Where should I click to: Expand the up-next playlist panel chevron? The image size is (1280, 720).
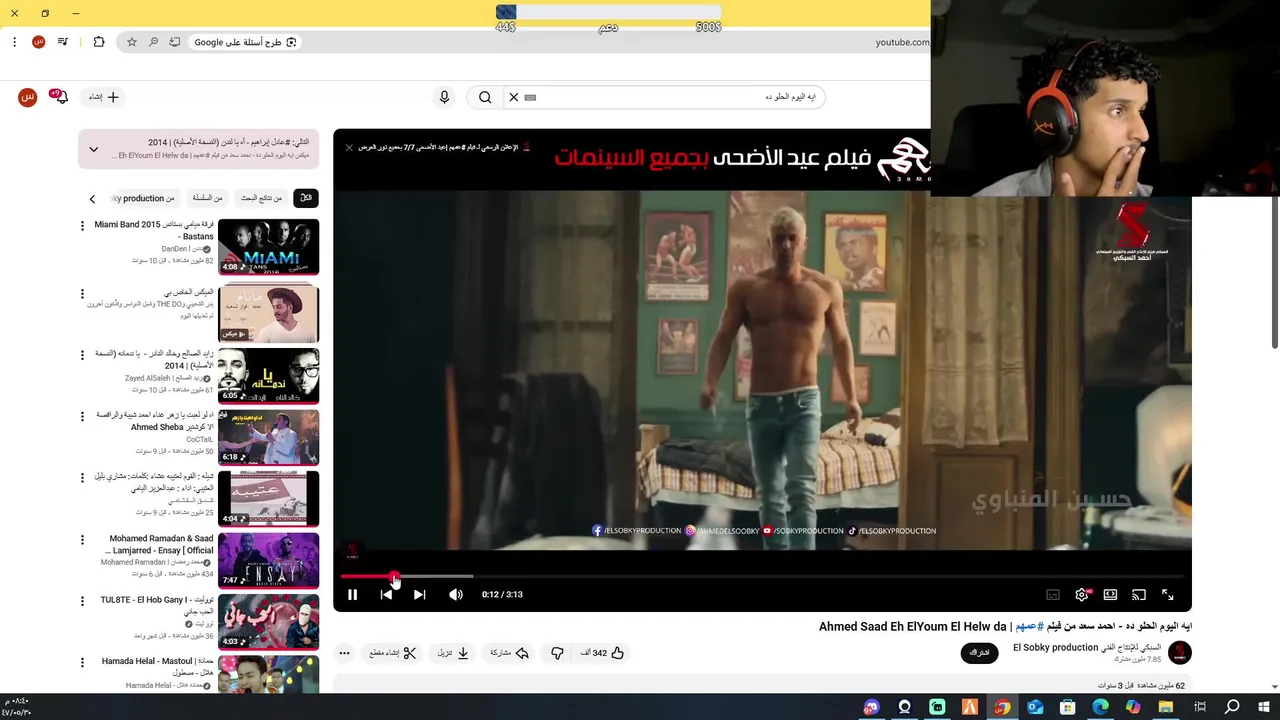pos(93,149)
